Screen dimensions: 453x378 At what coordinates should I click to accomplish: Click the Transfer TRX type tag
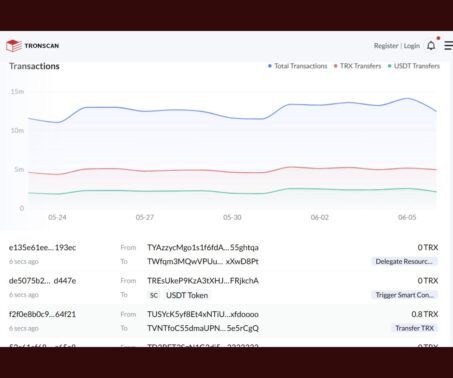pos(414,328)
